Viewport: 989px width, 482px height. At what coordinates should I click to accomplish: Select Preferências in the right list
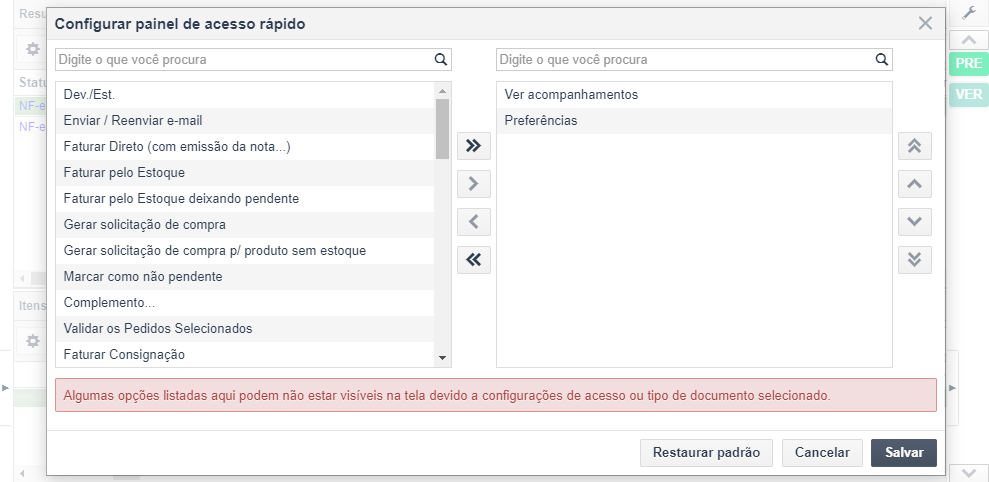click(694, 120)
